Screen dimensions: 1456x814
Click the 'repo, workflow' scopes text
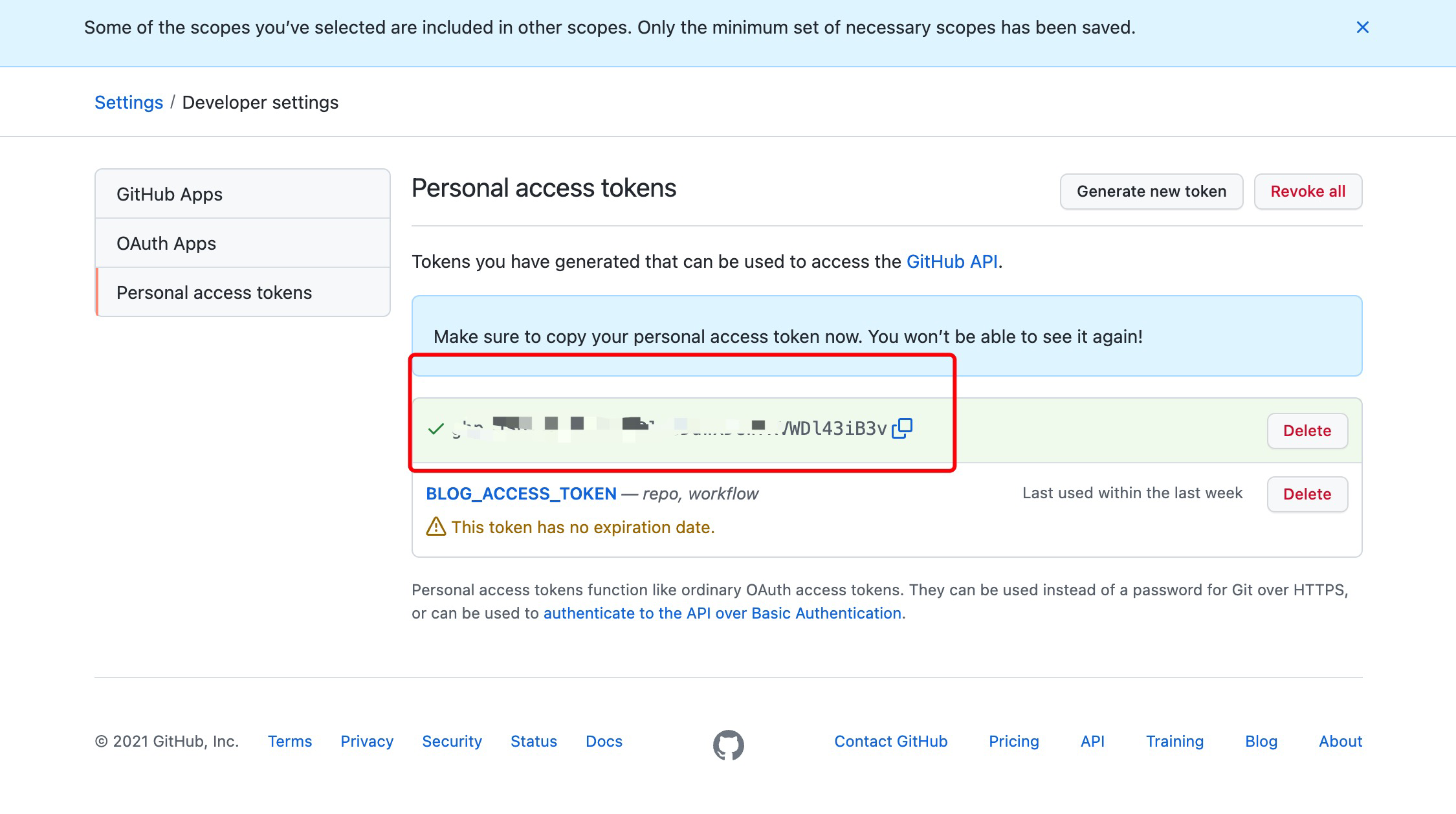click(x=700, y=494)
